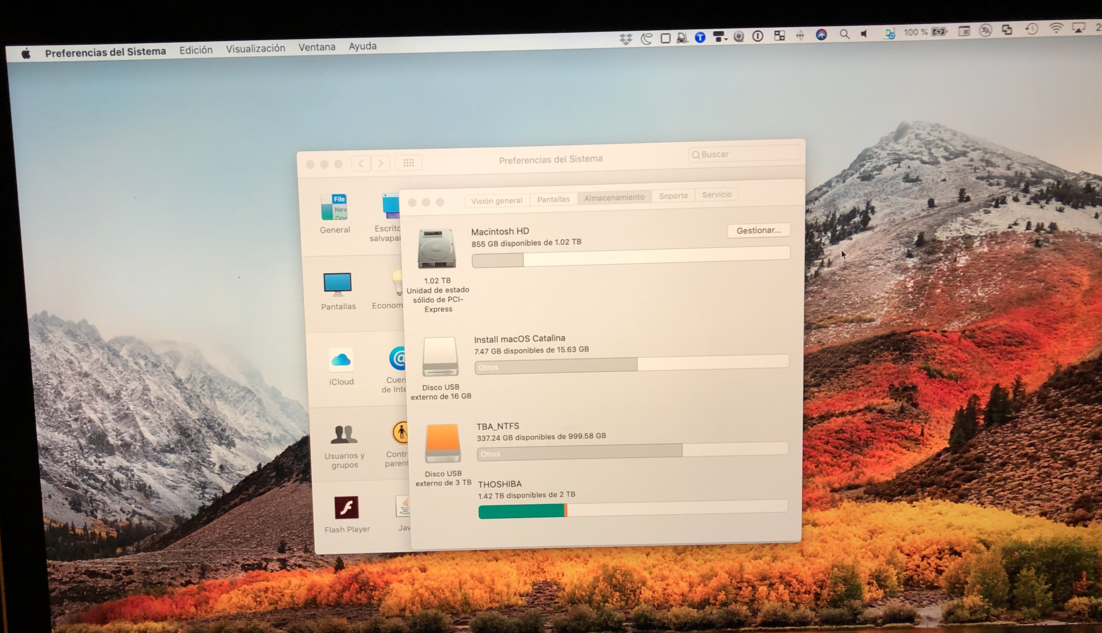Click the Macintosh HD storage bar
Screen dimensions: 1102x633
point(630,256)
